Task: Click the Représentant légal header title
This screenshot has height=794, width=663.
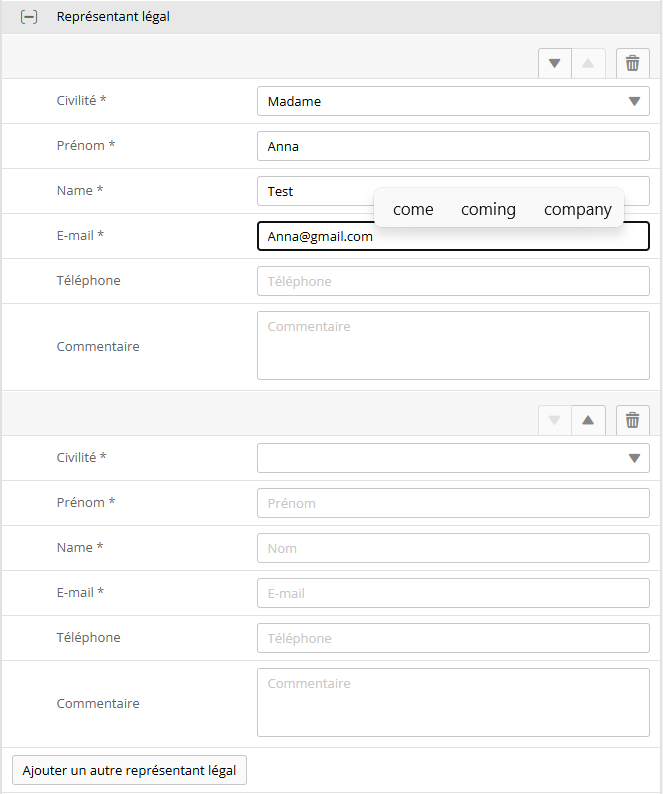Action: [113, 17]
